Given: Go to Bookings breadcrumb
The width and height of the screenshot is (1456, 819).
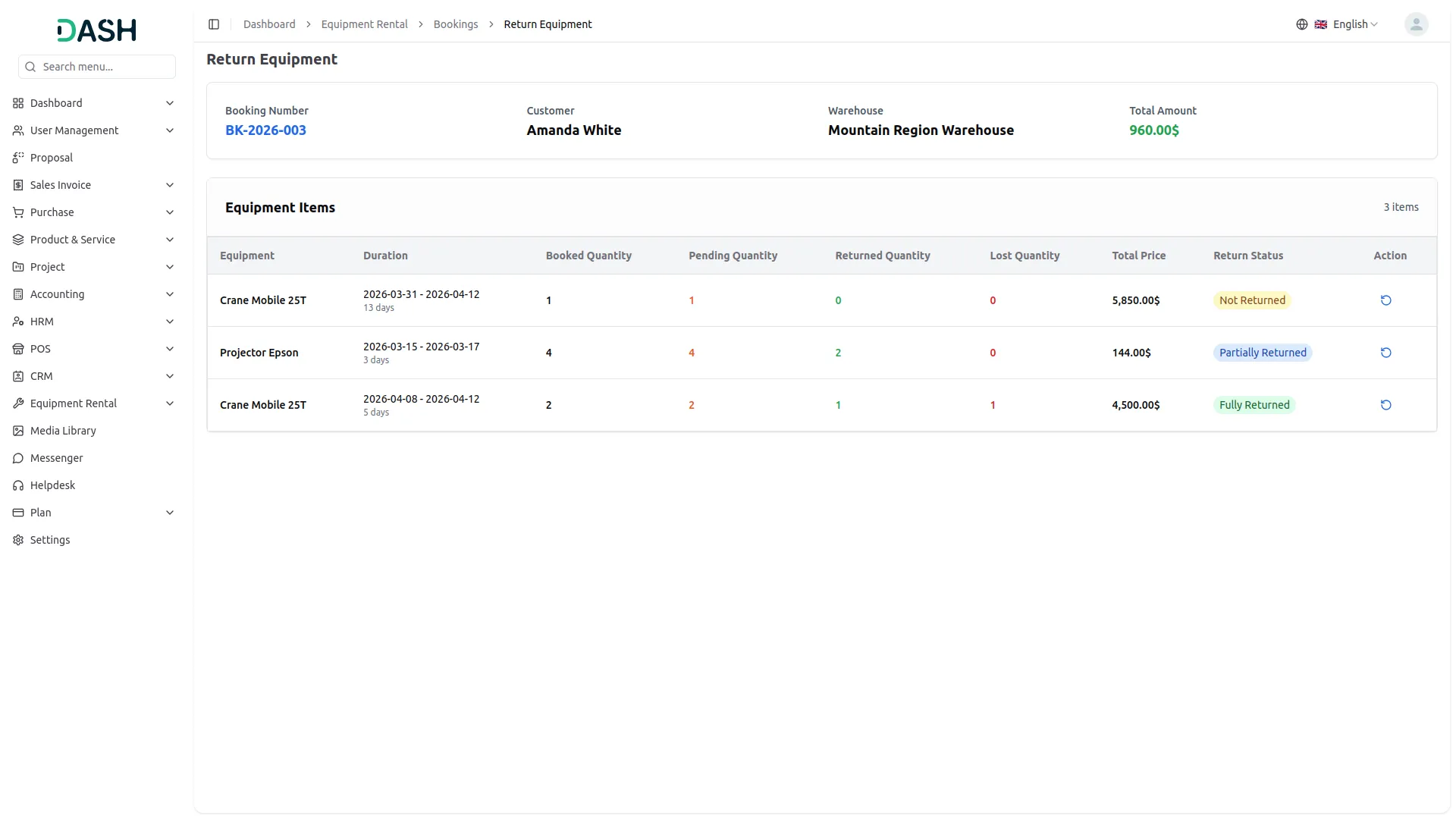Looking at the screenshot, I should pos(455,24).
